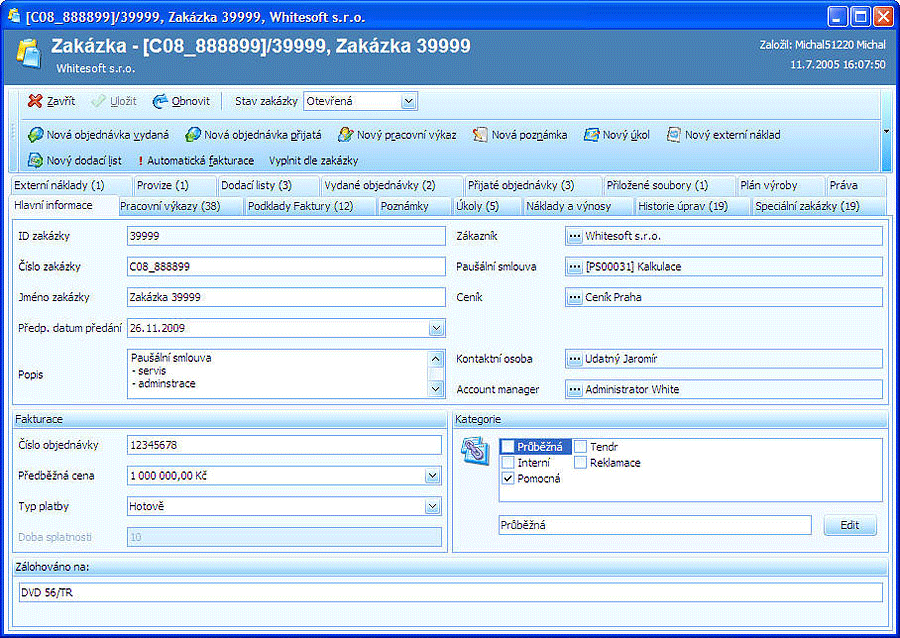Add Nový externí náklad external cost
The width and height of the screenshot is (900, 638).
tap(723, 134)
